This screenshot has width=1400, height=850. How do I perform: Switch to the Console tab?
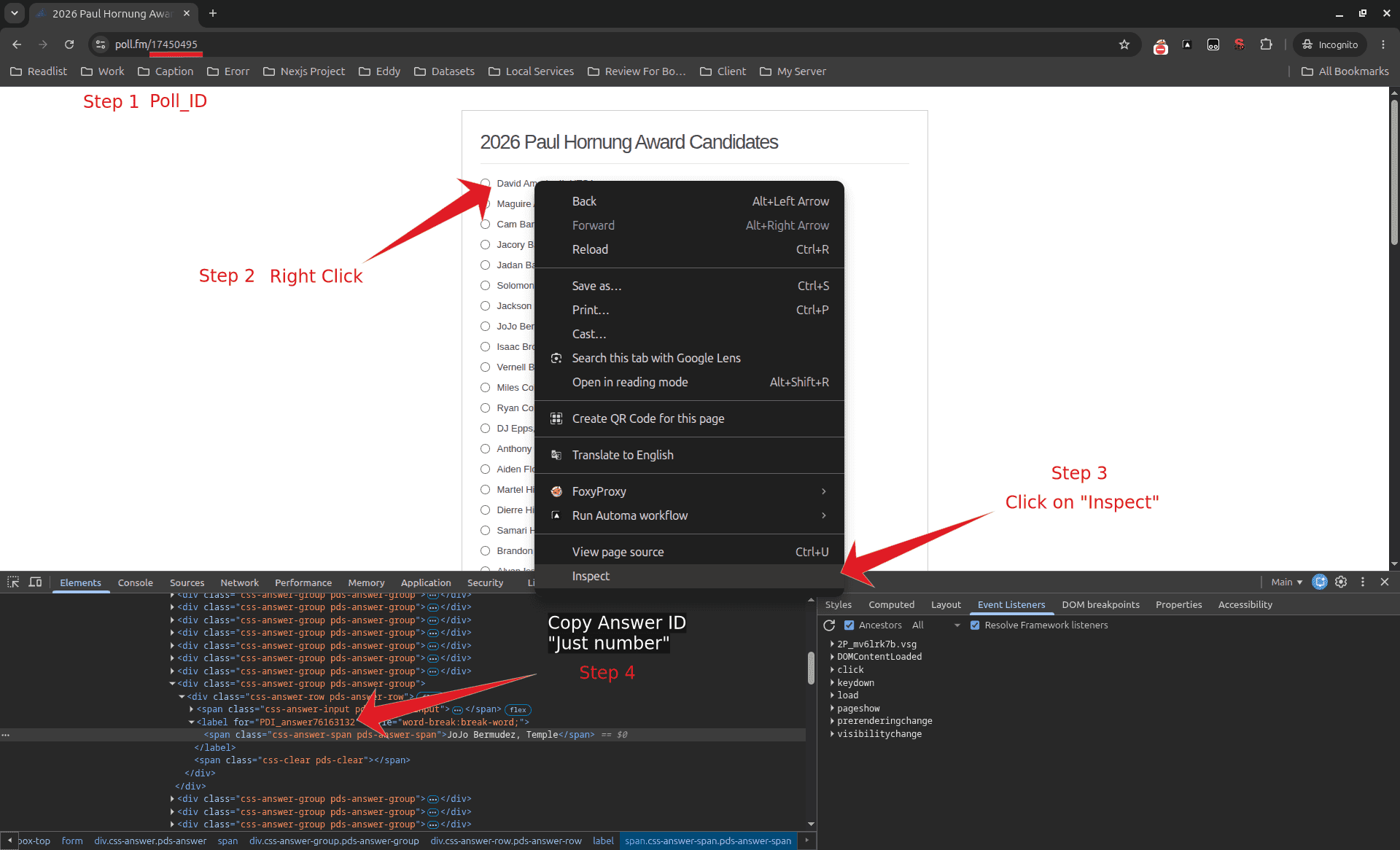coord(136,582)
